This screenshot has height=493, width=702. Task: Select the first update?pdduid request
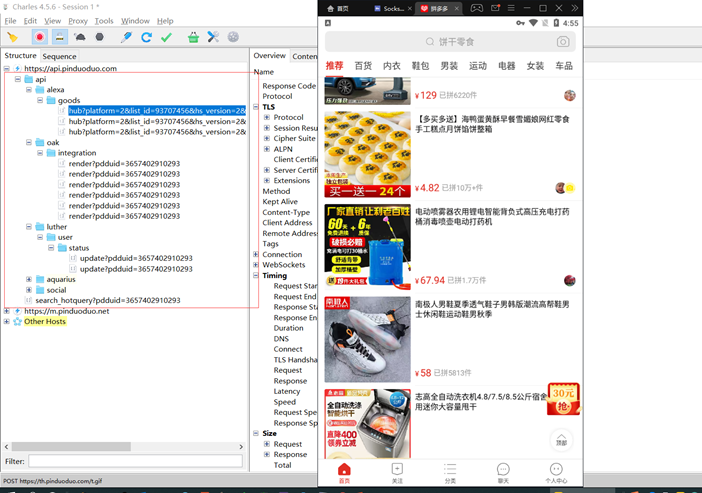coord(136,258)
